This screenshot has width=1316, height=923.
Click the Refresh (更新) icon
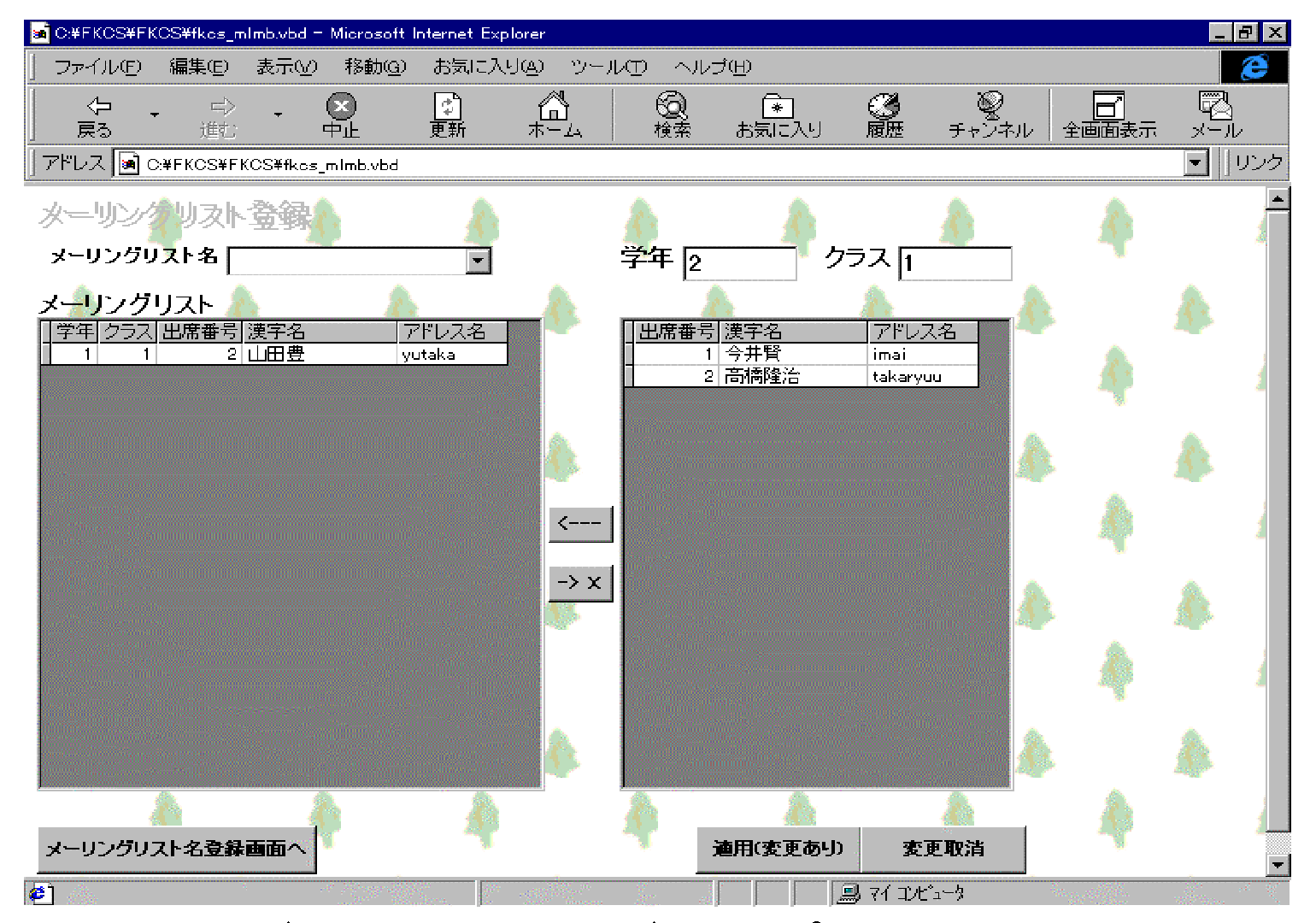[x=447, y=115]
